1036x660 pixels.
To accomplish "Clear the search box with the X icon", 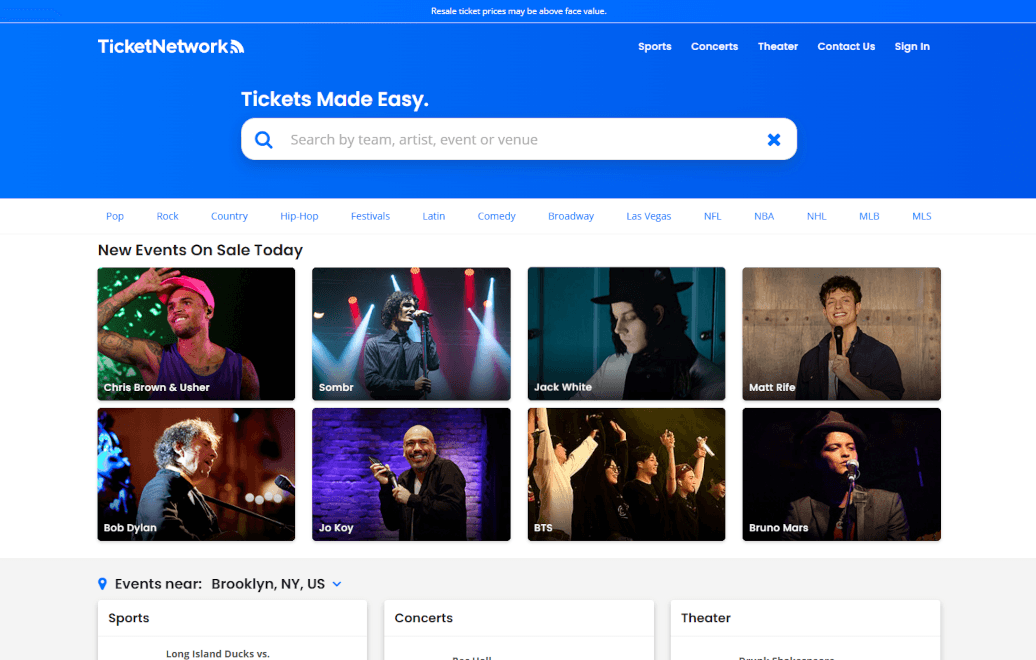I will coord(774,139).
